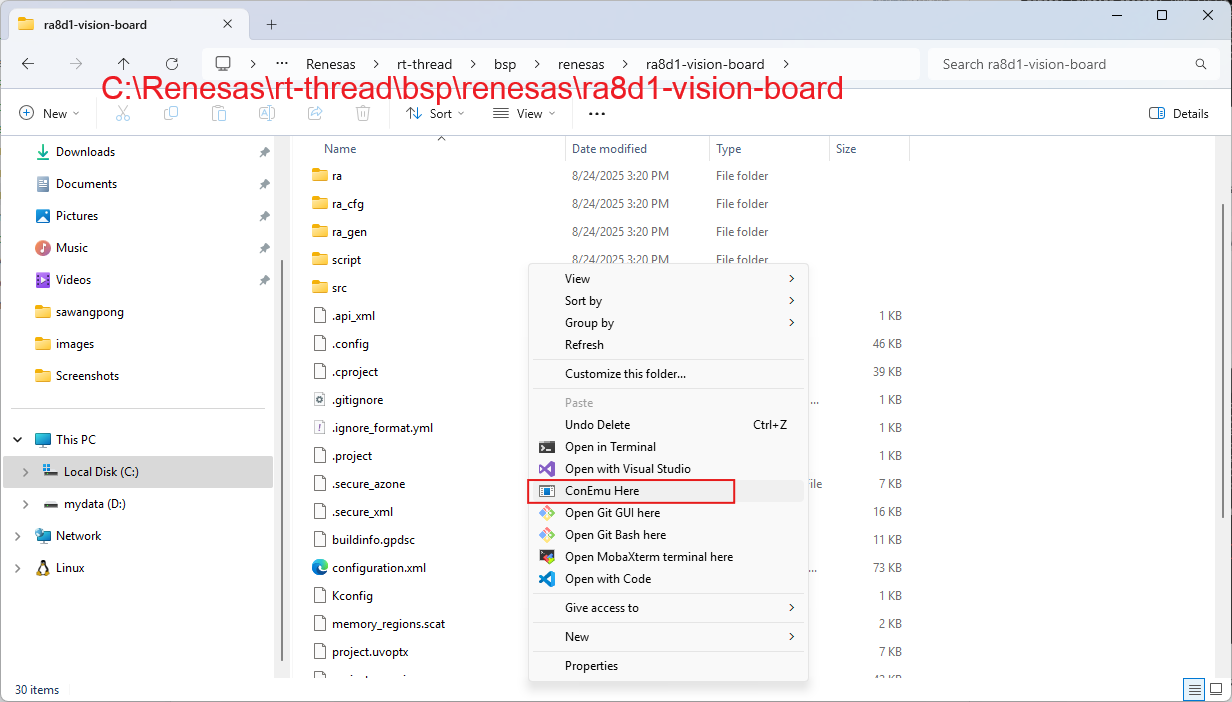Click the Back navigation arrow
This screenshot has height=702, width=1232.
coord(28,64)
